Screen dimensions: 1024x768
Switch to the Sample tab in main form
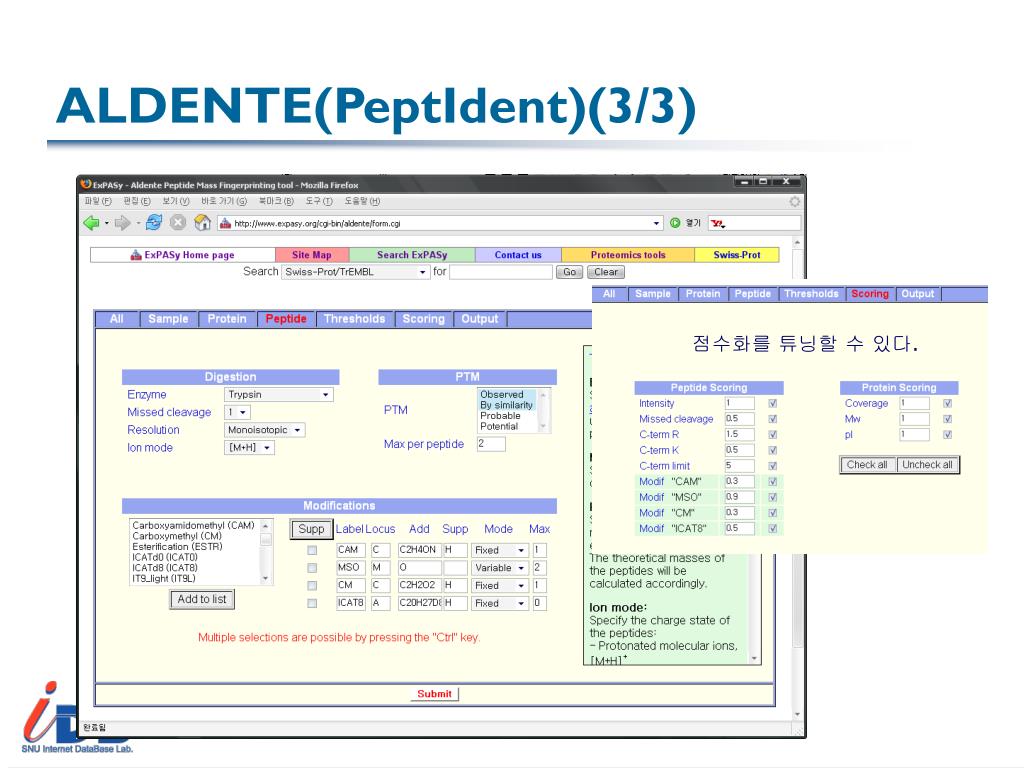(168, 319)
